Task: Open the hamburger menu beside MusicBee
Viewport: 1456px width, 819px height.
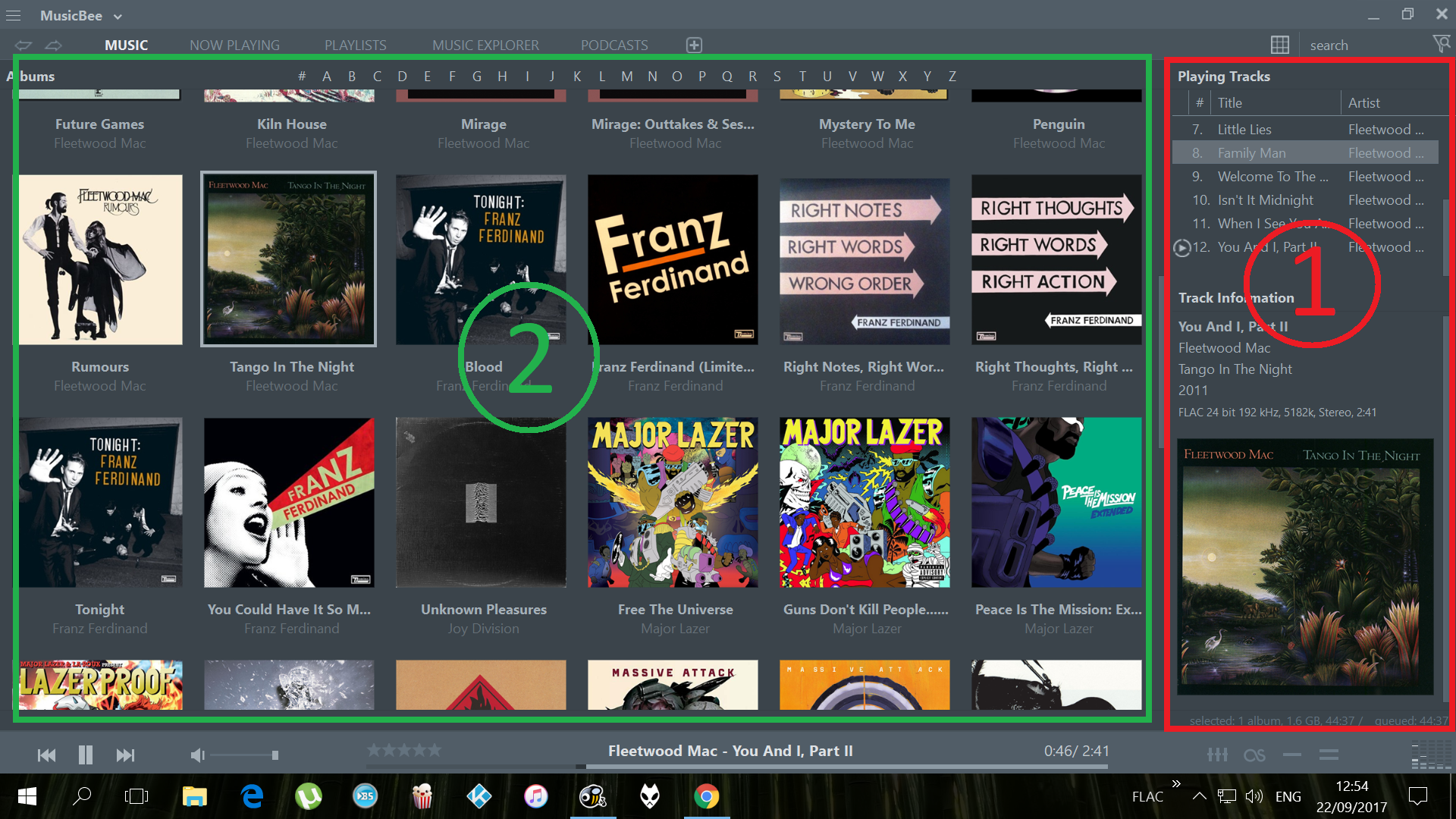Action: coord(14,15)
